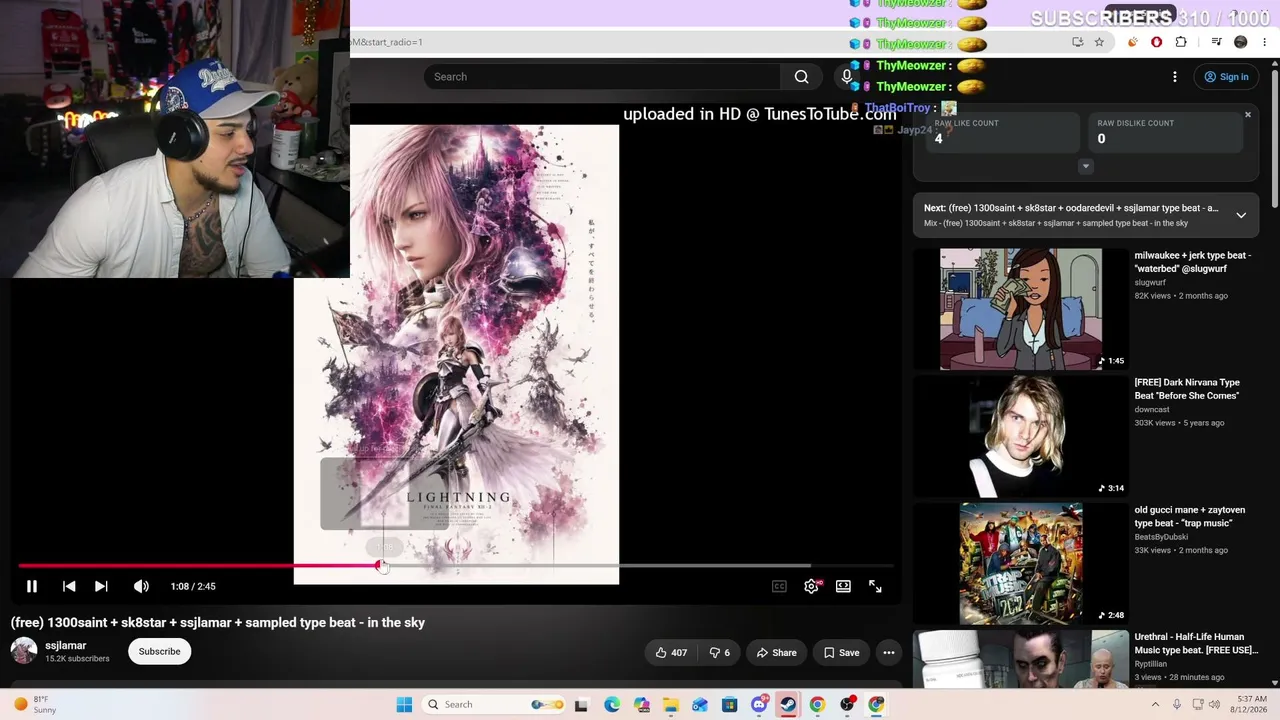Image resolution: width=1280 pixels, height=720 pixels.
Task: Pause the YouTube video
Action: (31, 587)
